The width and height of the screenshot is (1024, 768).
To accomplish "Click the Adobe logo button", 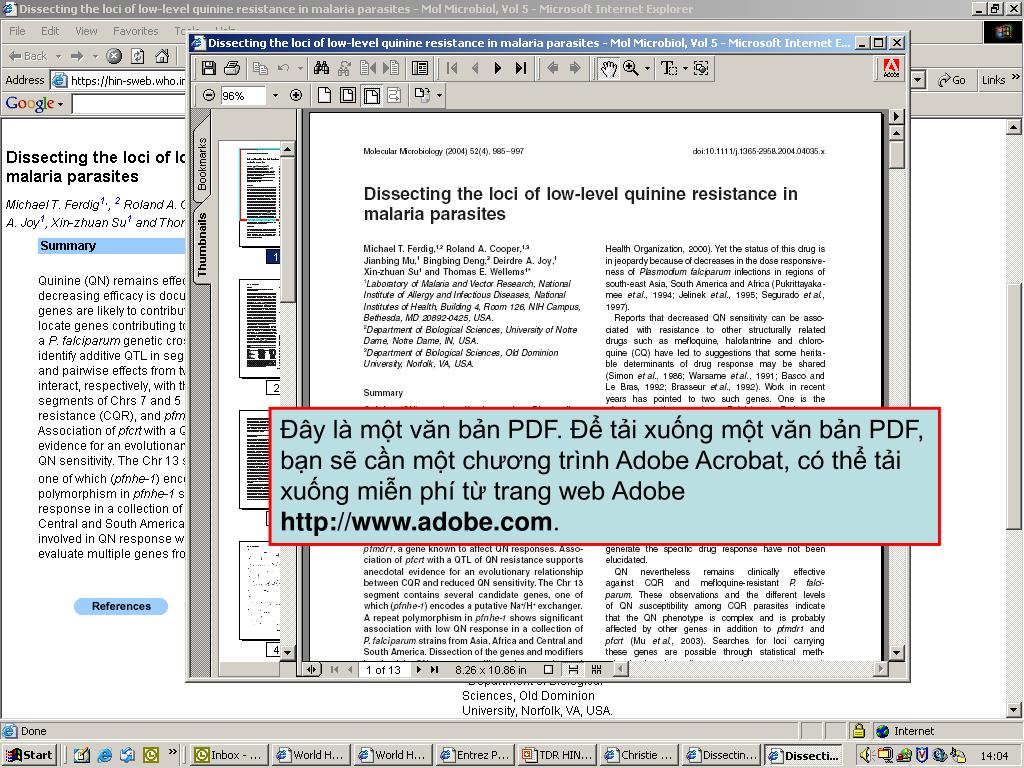I will coord(891,69).
